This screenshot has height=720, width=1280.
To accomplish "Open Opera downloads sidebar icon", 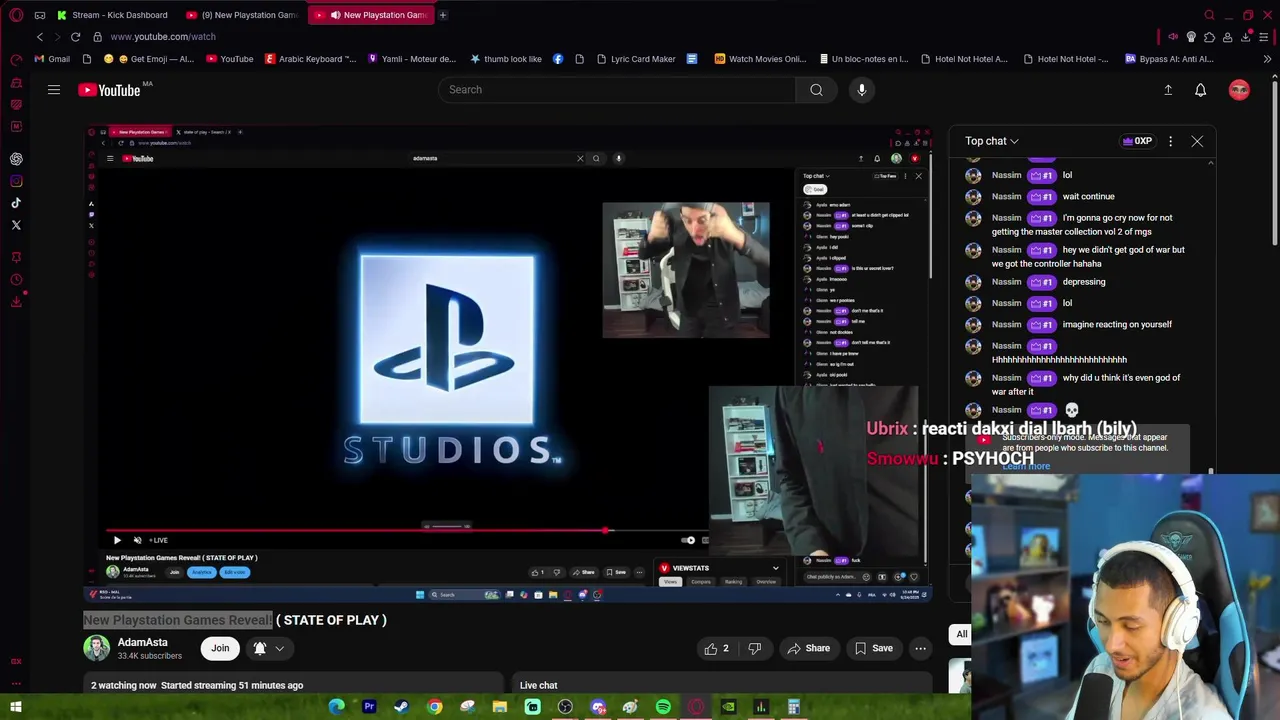I will (16, 301).
